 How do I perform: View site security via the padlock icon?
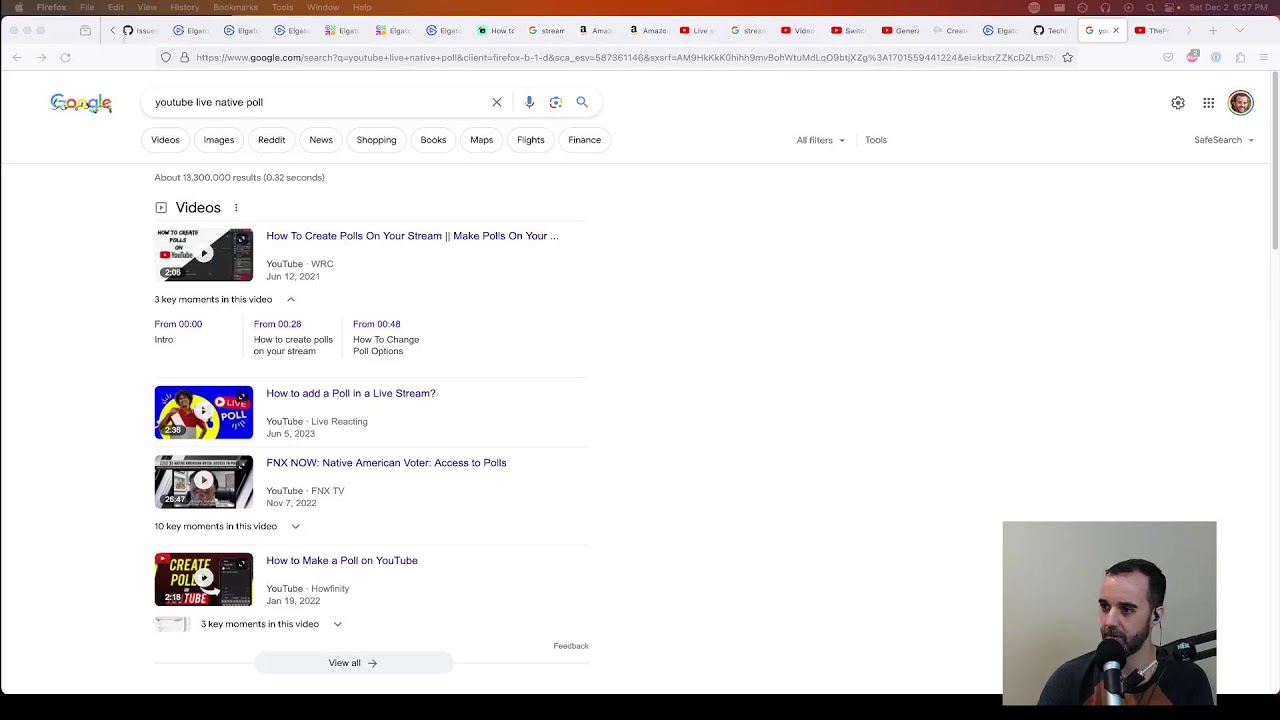click(184, 58)
